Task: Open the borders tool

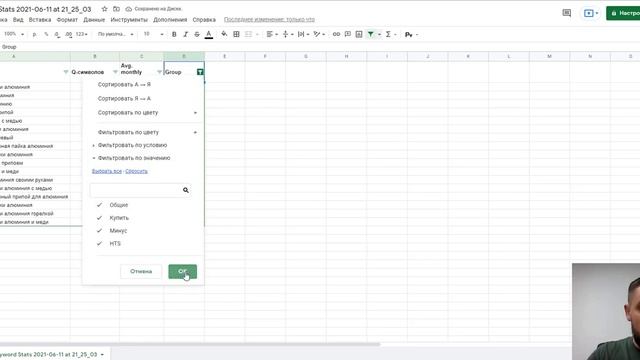Action: [x=236, y=34]
